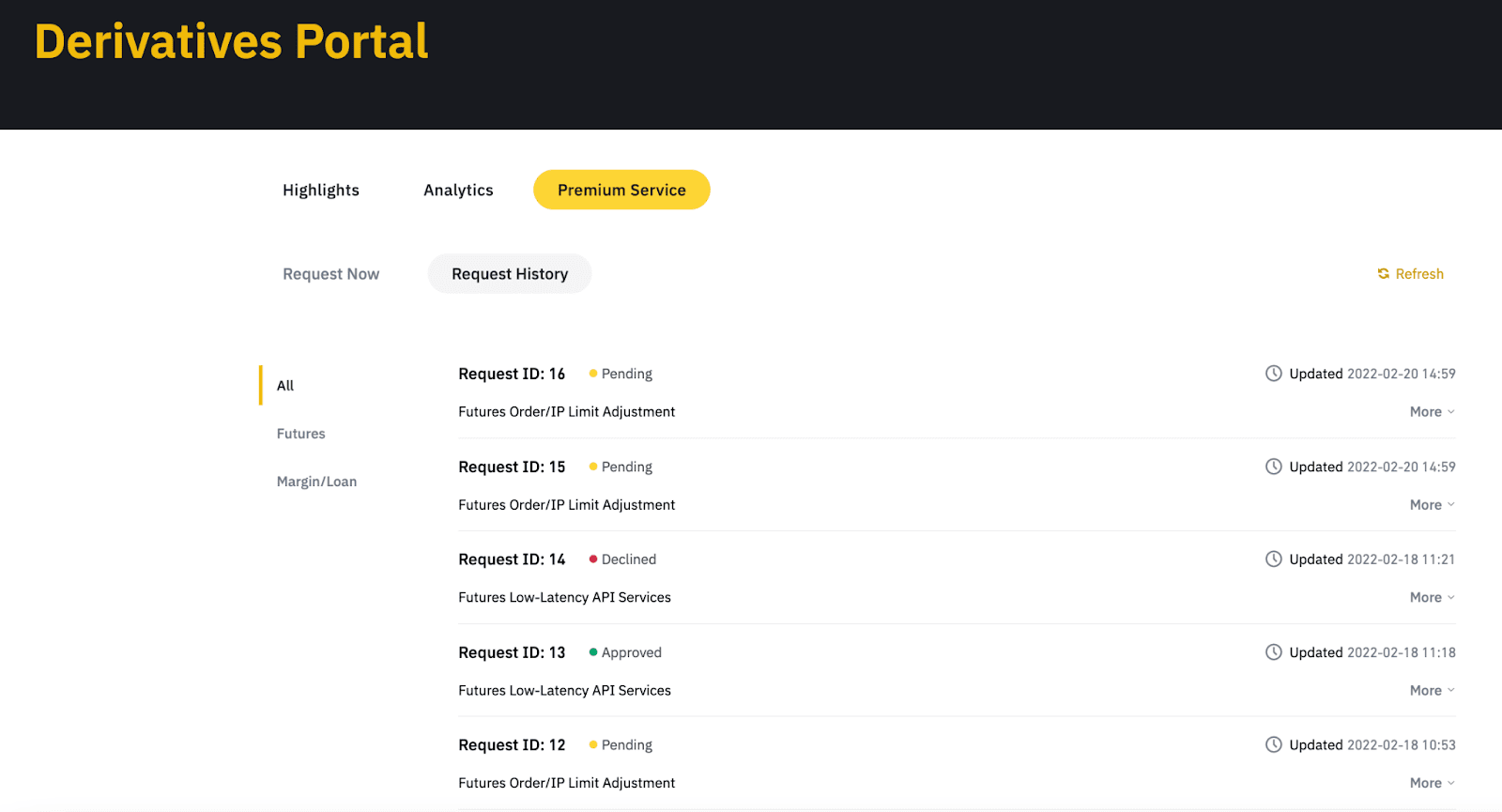Click Futures Order/IP Limit Adjustment under Request 15
1502x812 pixels.
point(567,505)
